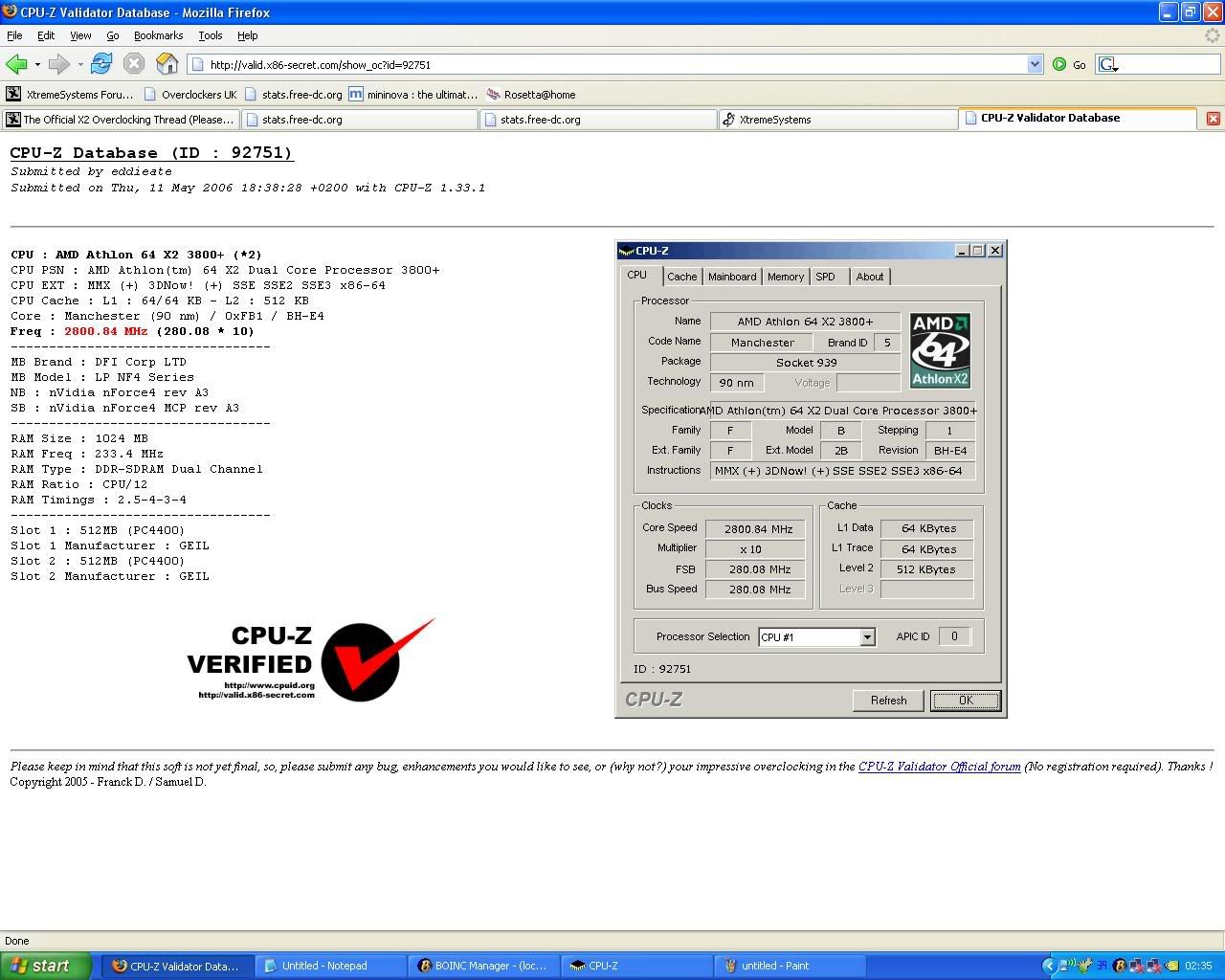
Task: Click OK in the CPU-Z window
Action: click(x=966, y=701)
